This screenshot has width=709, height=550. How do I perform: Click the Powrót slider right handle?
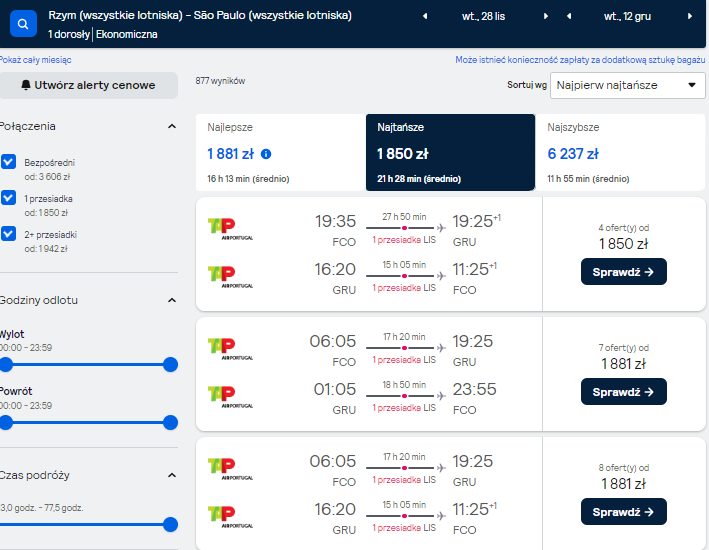(x=170, y=422)
